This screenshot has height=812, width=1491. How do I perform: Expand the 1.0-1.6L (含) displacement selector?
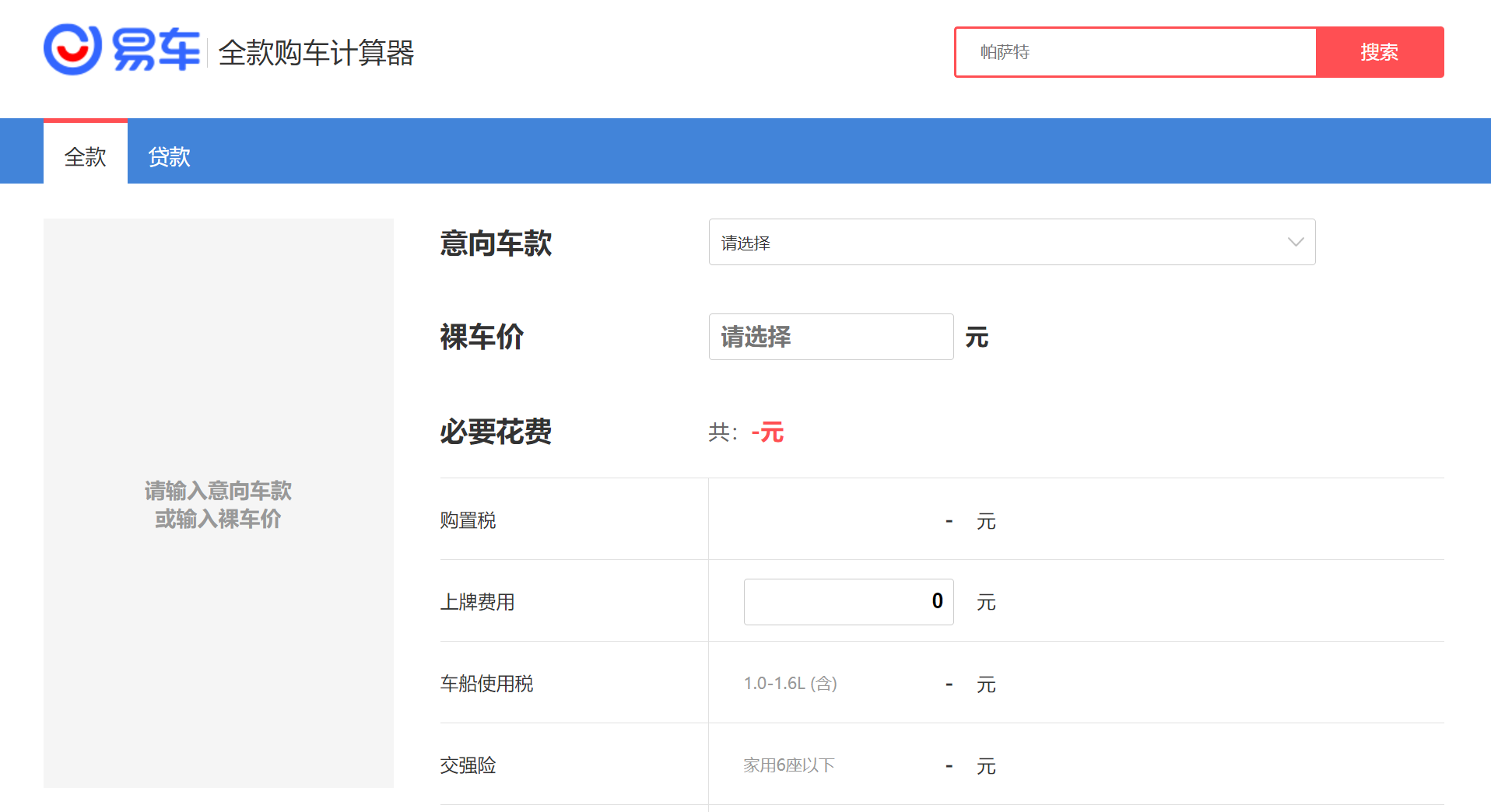point(790,684)
